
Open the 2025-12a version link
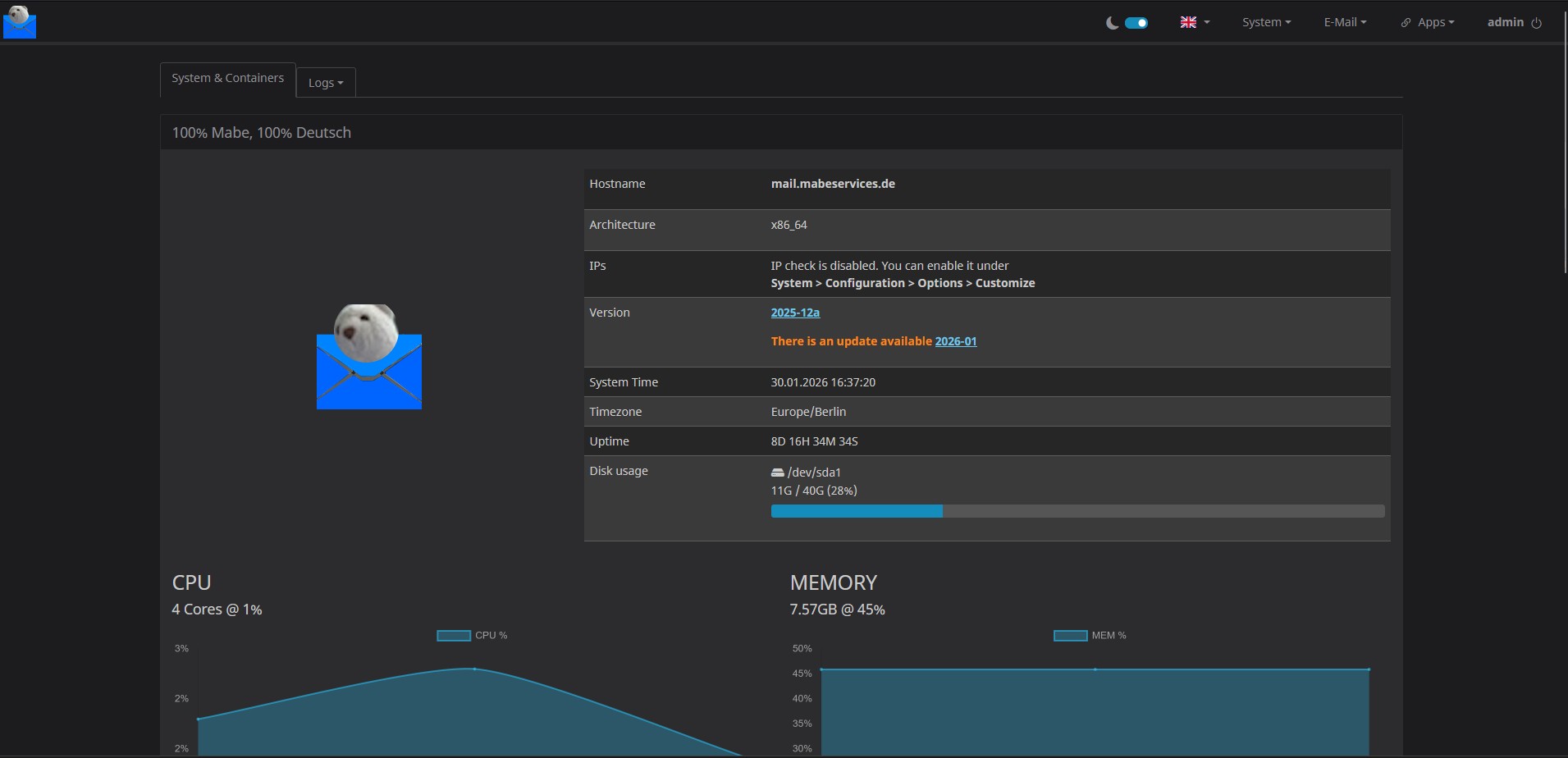point(795,313)
